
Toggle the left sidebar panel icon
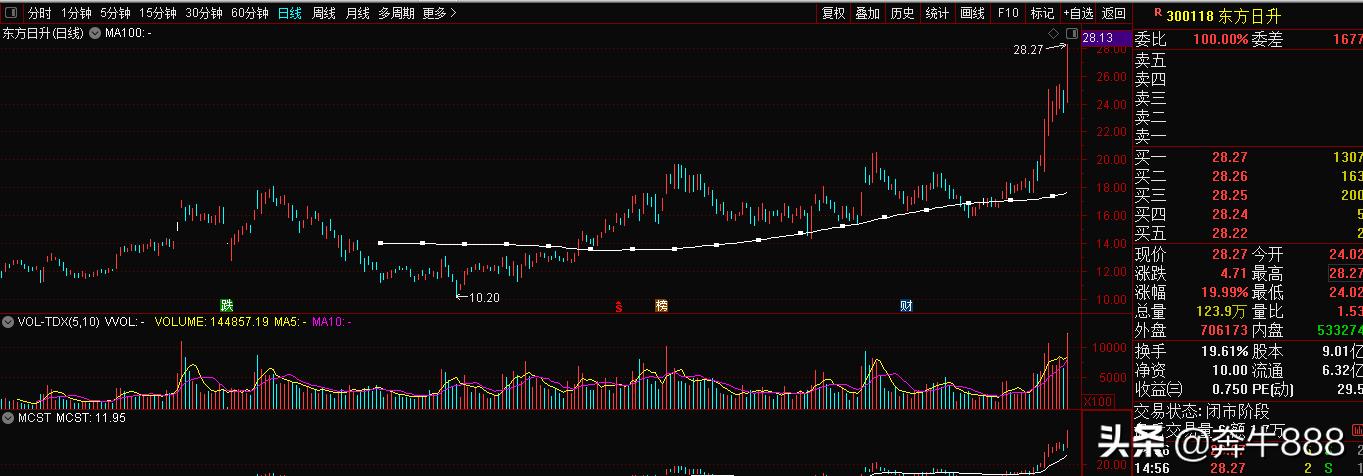pyautogui.click(x=11, y=13)
